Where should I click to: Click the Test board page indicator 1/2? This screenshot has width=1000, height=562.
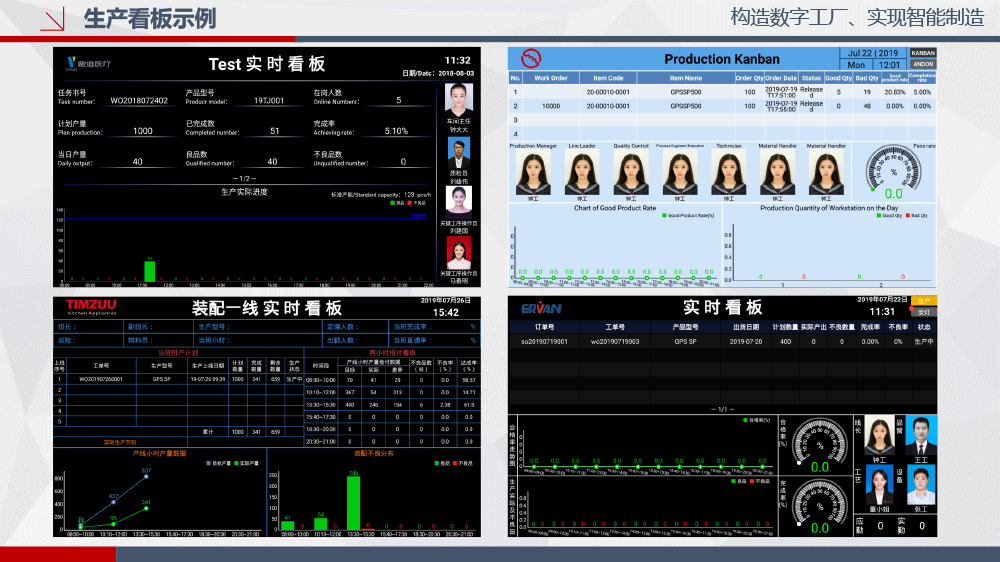tap(244, 179)
